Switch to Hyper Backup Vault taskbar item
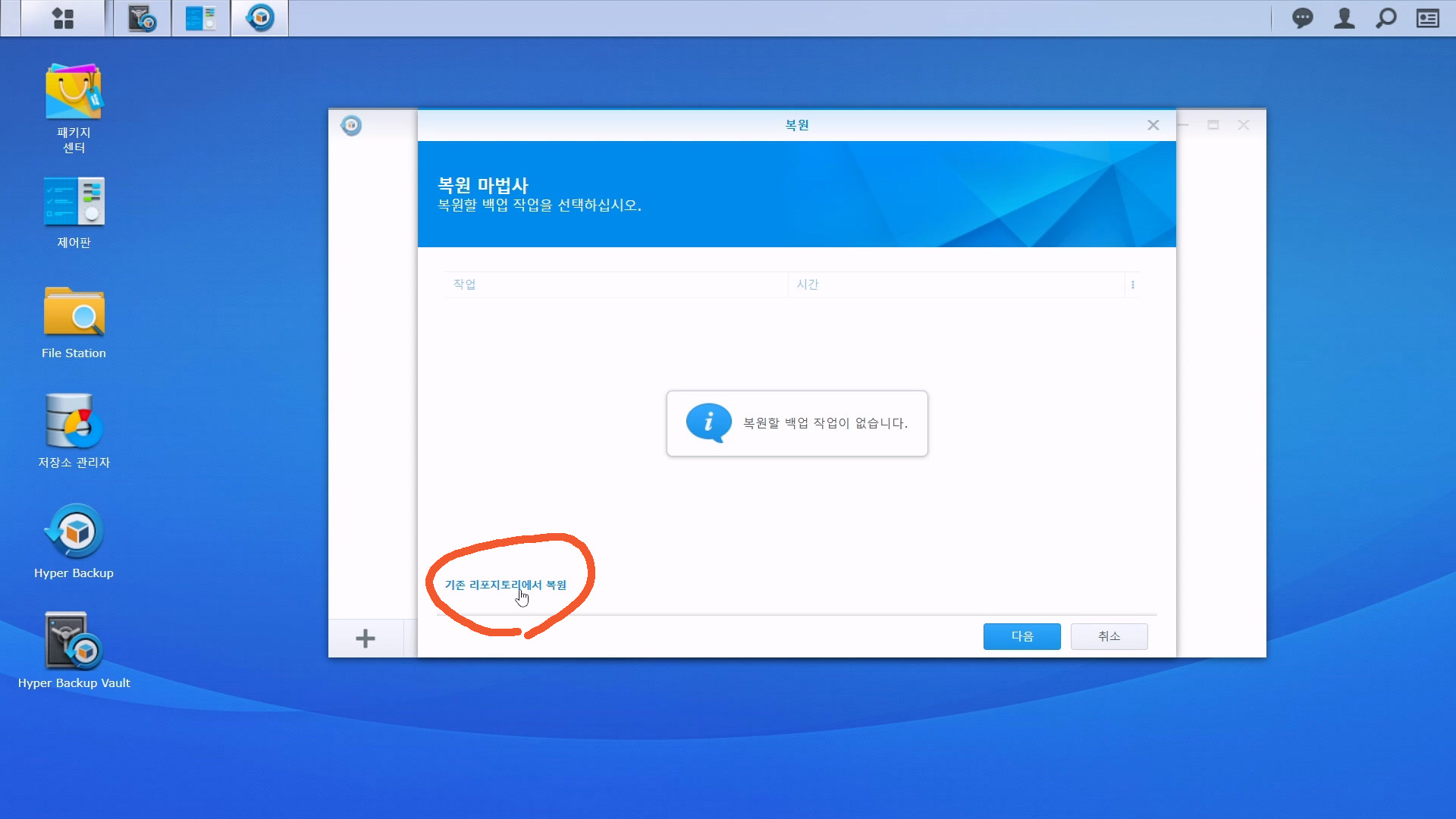Screen dimensions: 1456x819 142,18
